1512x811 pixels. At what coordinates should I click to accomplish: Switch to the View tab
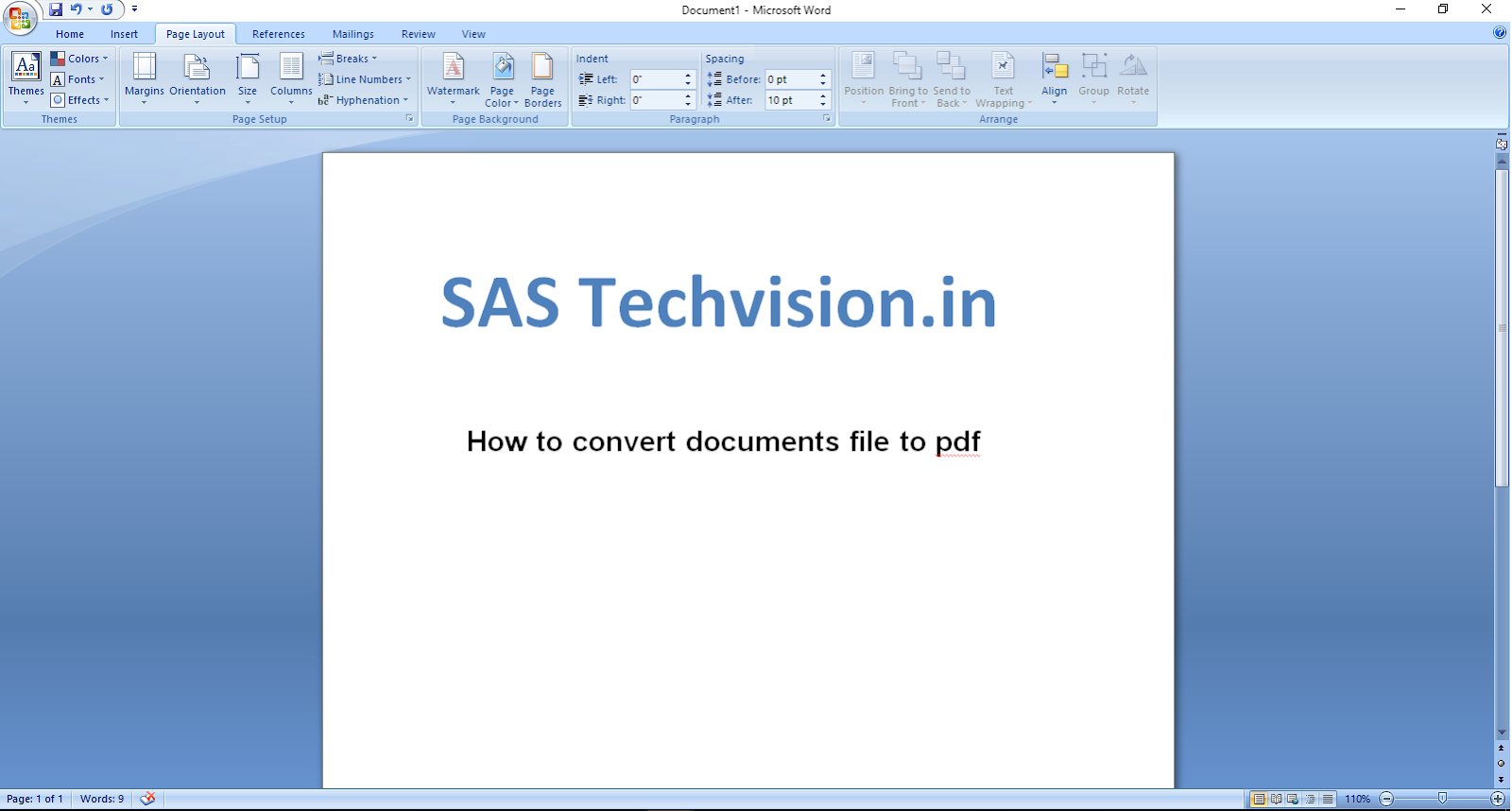click(x=473, y=34)
